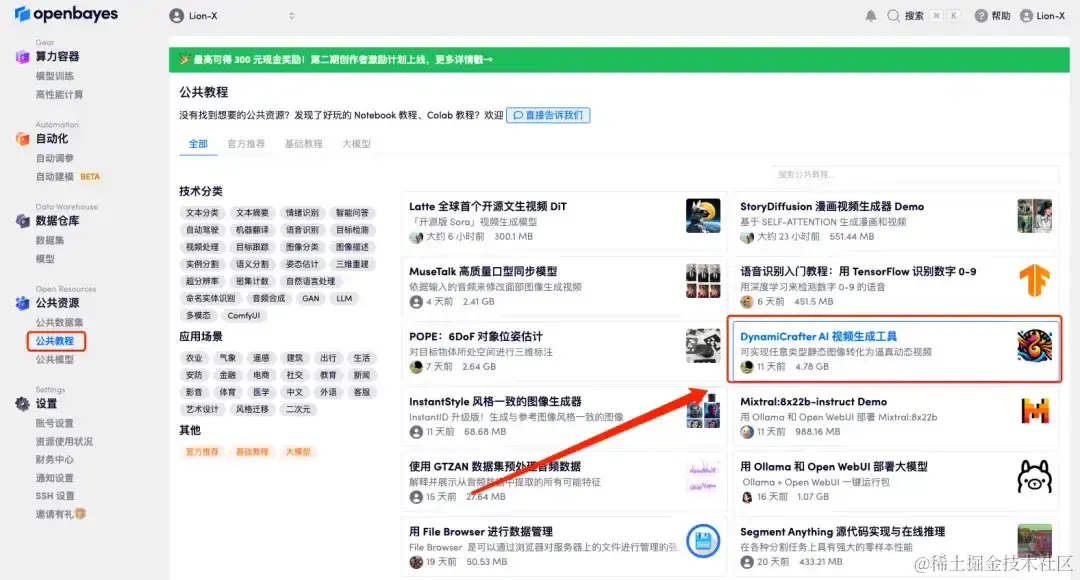Open 自动建模 BETA in the sidebar
The height and width of the screenshot is (580, 1080).
[x=68, y=176]
